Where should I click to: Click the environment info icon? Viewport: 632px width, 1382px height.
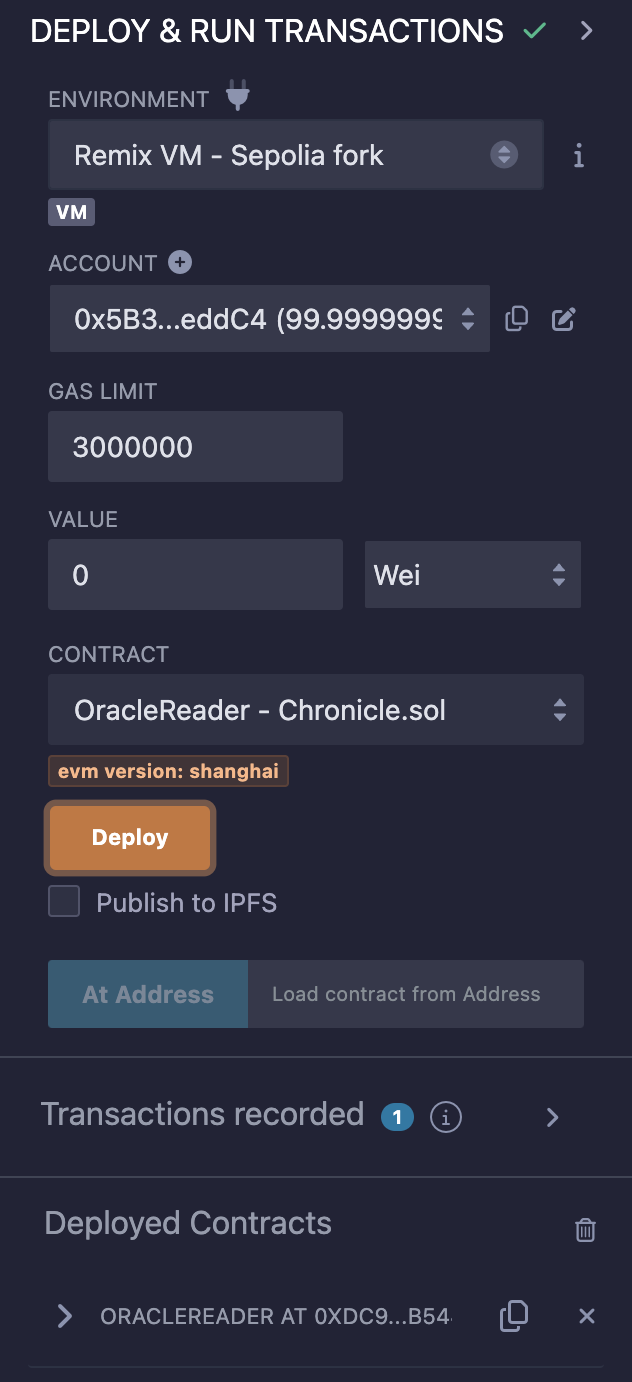[578, 156]
